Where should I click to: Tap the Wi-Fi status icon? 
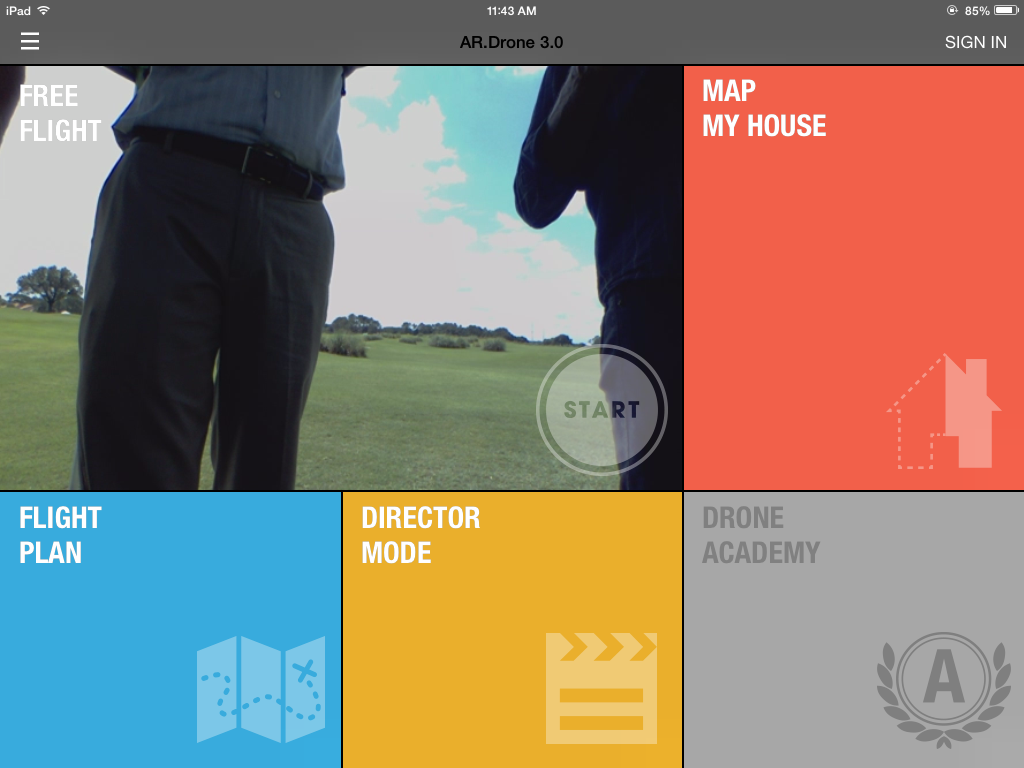tap(44, 10)
